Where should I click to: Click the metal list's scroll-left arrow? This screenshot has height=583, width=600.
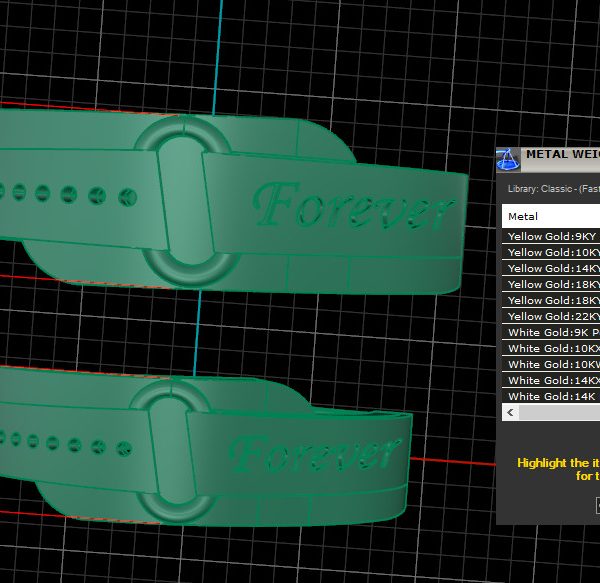510,412
